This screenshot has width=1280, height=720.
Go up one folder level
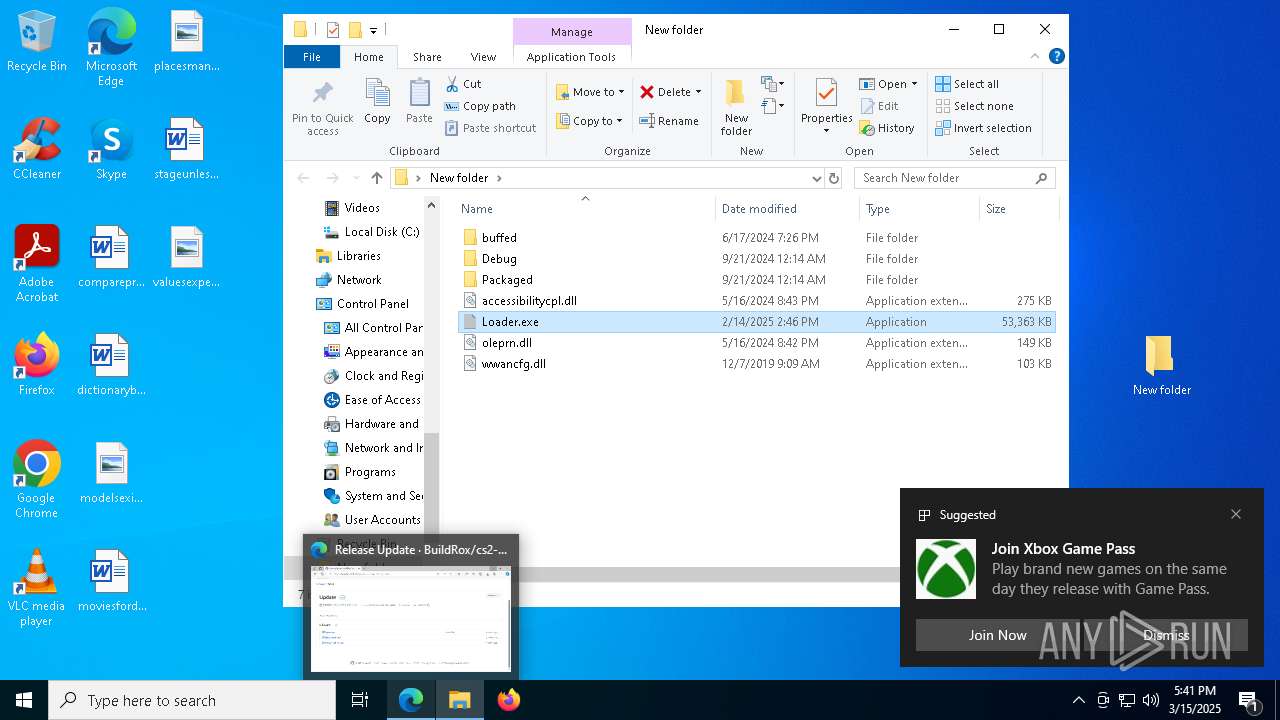pos(376,178)
